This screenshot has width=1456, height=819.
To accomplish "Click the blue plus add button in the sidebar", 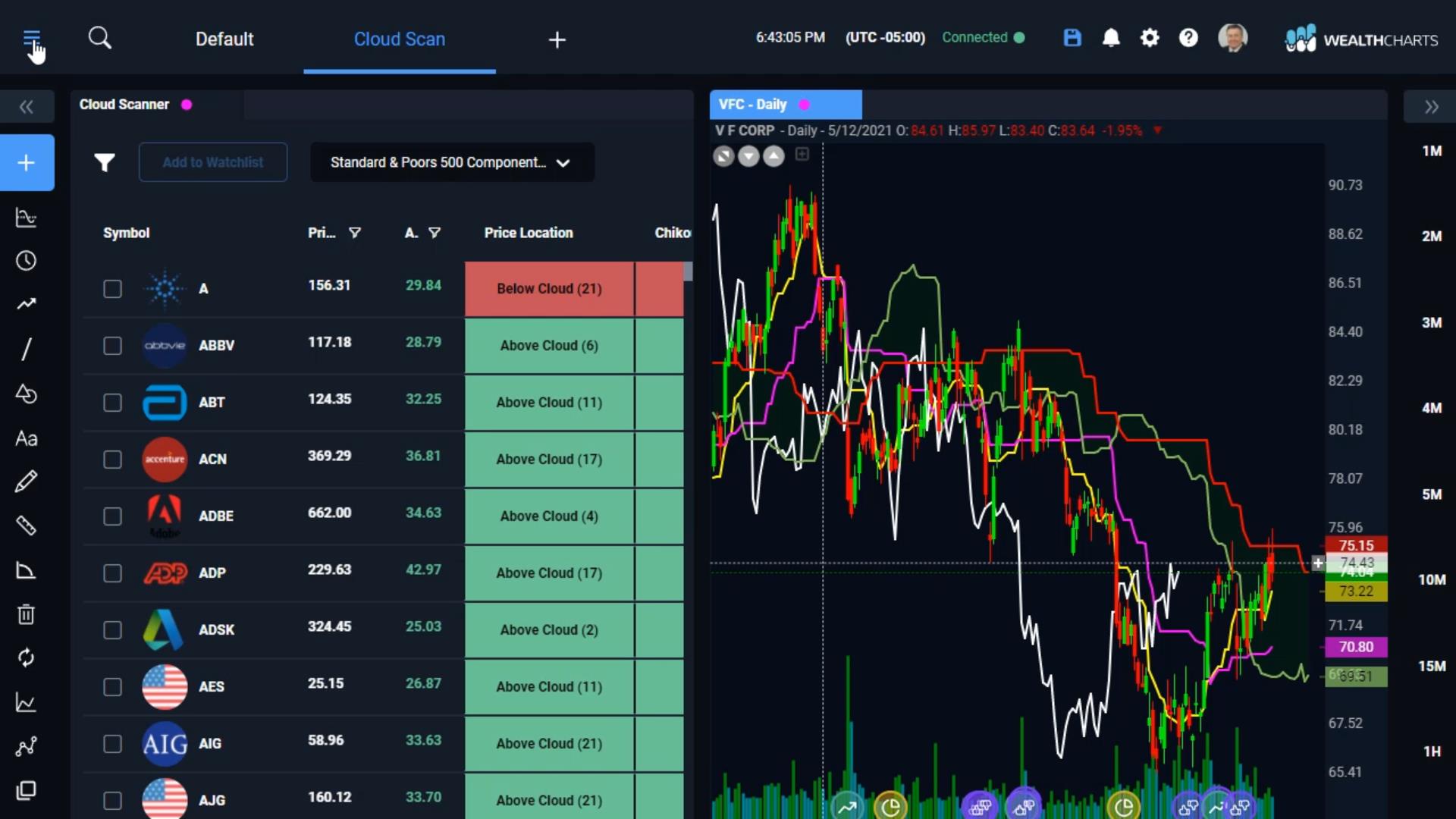I will coord(27,162).
